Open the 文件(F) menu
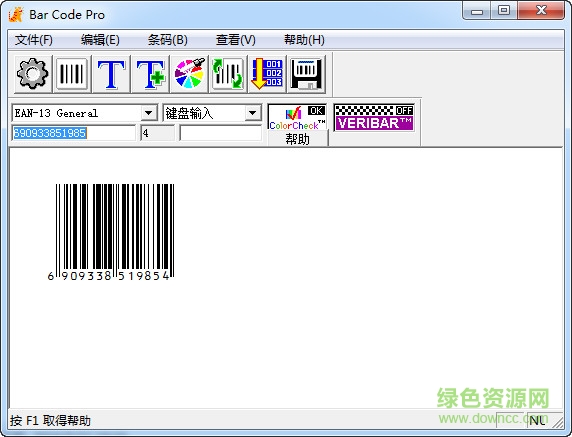The height and width of the screenshot is (437, 572). (x=34, y=40)
